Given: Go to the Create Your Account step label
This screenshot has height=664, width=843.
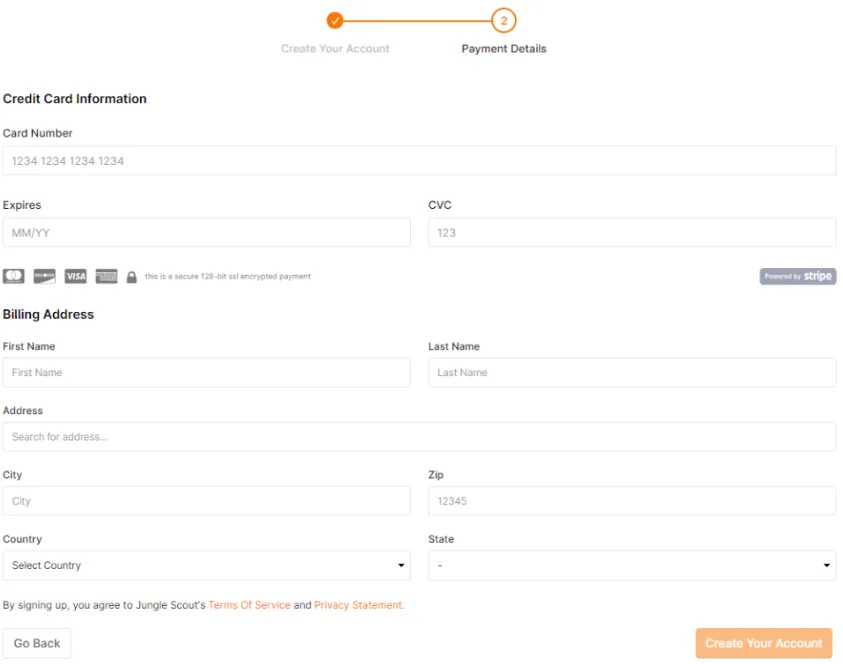Looking at the screenshot, I should pos(335,48).
